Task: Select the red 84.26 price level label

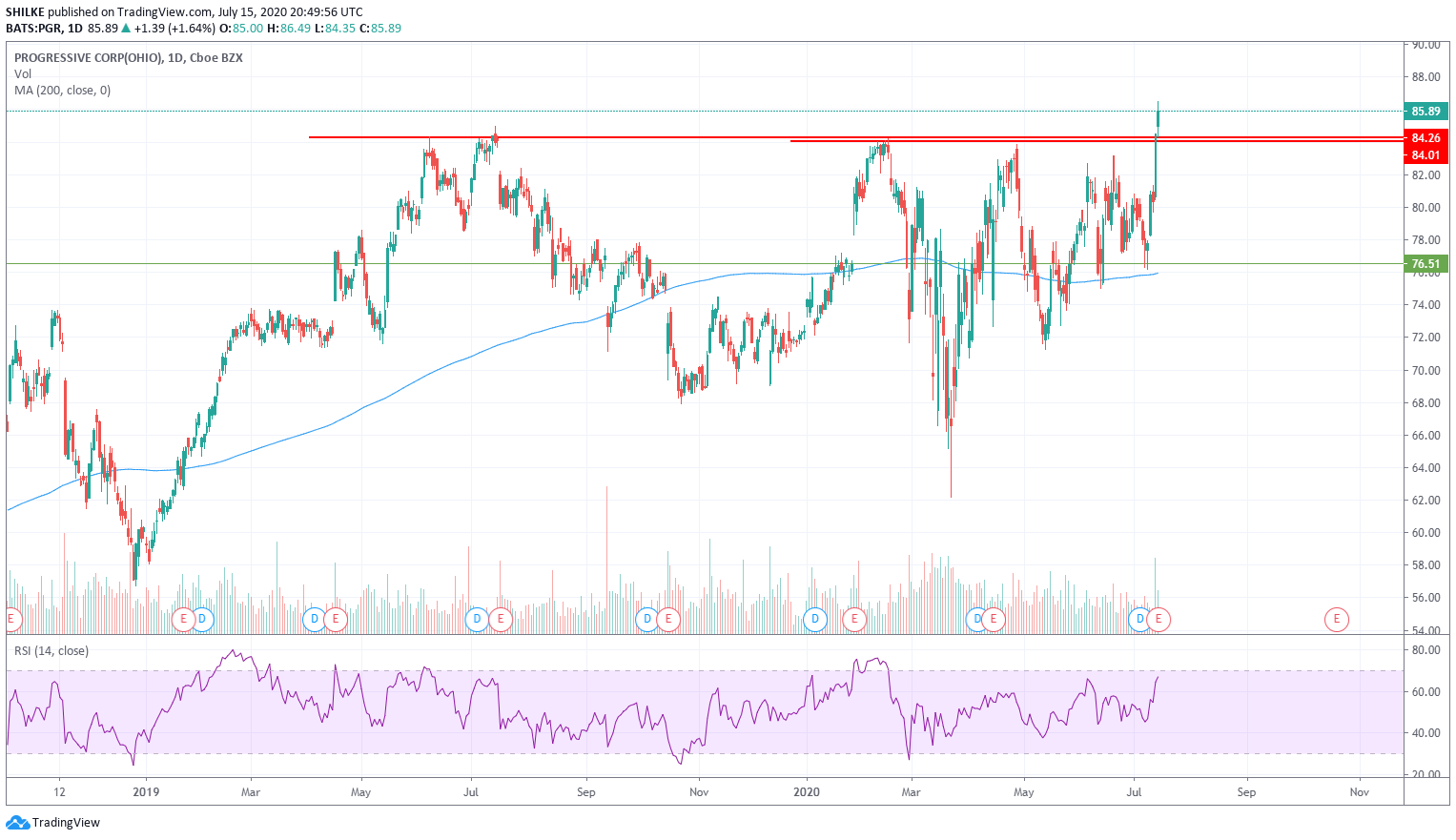Action: (x=1425, y=138)
